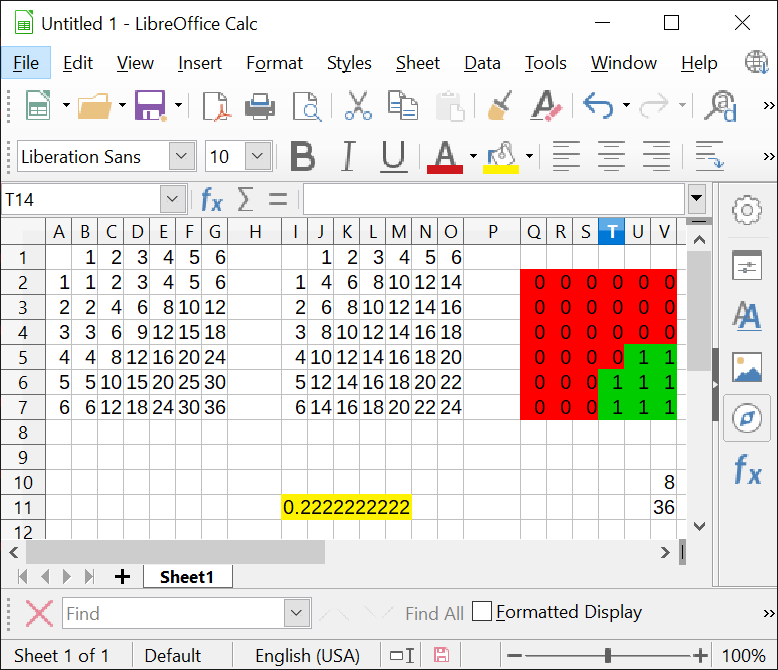This screenshot has height=670, width=778.
Task: Open the Format menu
Action: (x=274, y=63)
